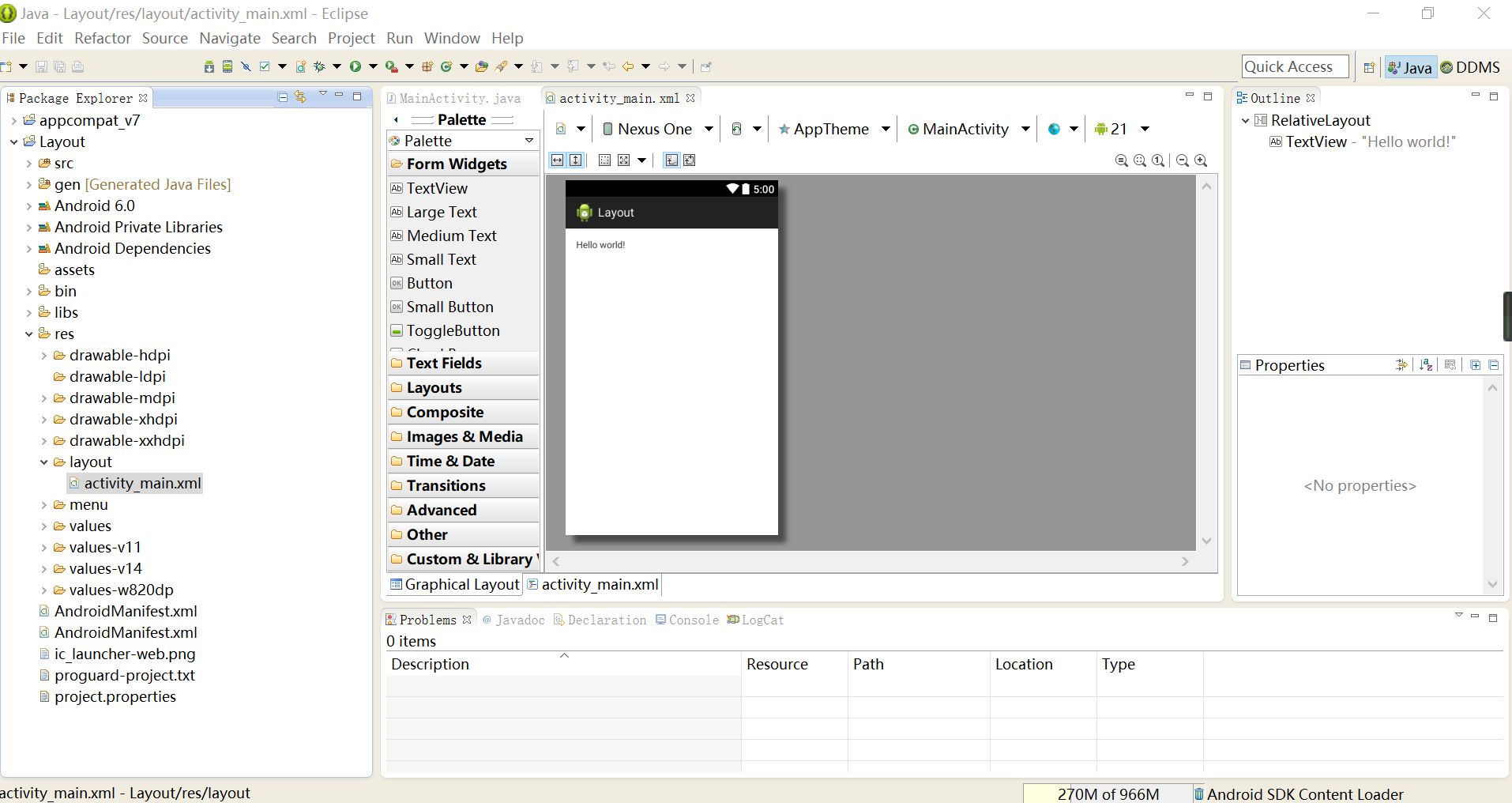Toggle the align baseline button
The image size is (1512, 803).
671,160
